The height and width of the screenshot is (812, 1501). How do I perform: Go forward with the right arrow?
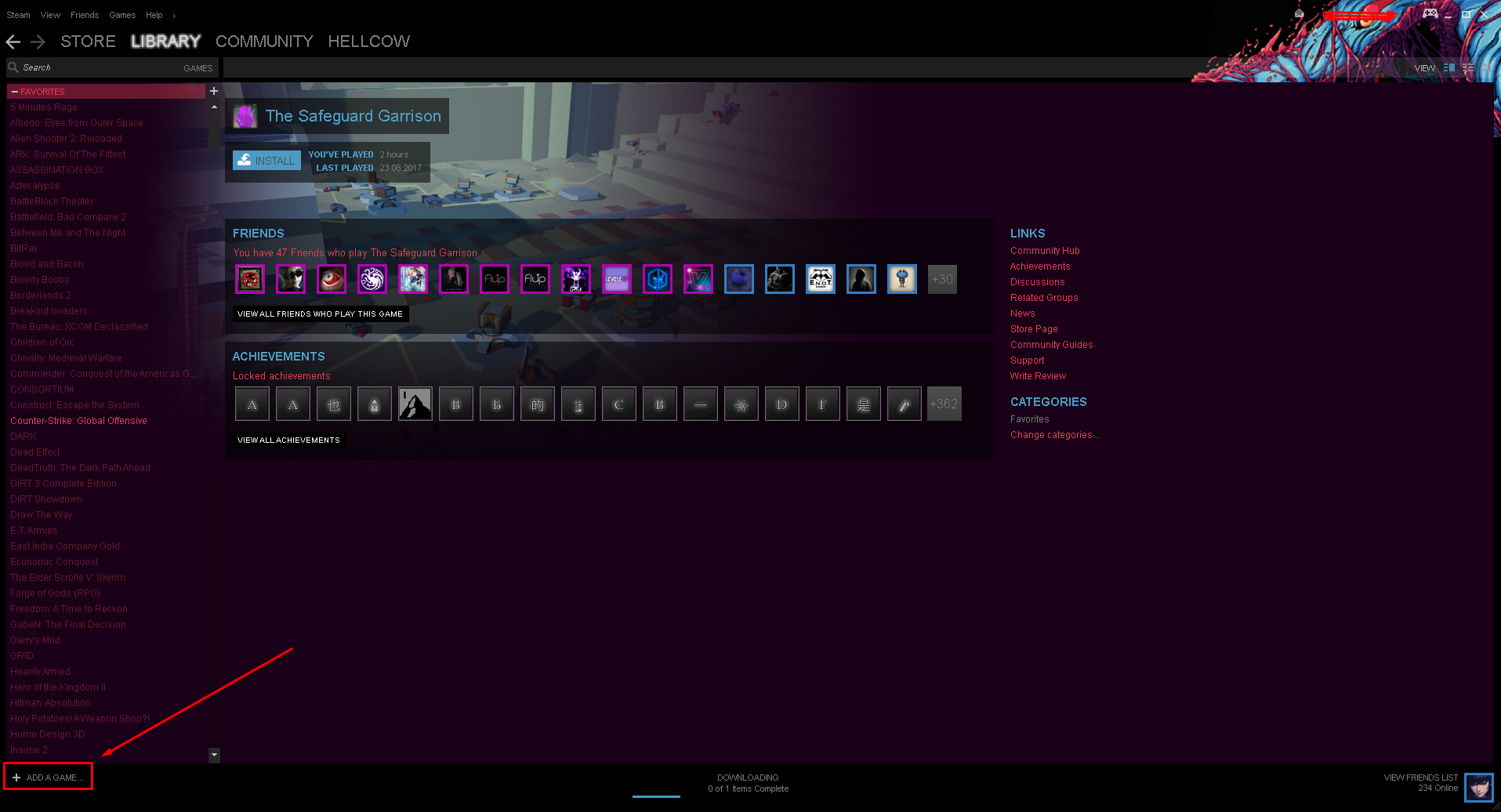click(x=38, y=42)
